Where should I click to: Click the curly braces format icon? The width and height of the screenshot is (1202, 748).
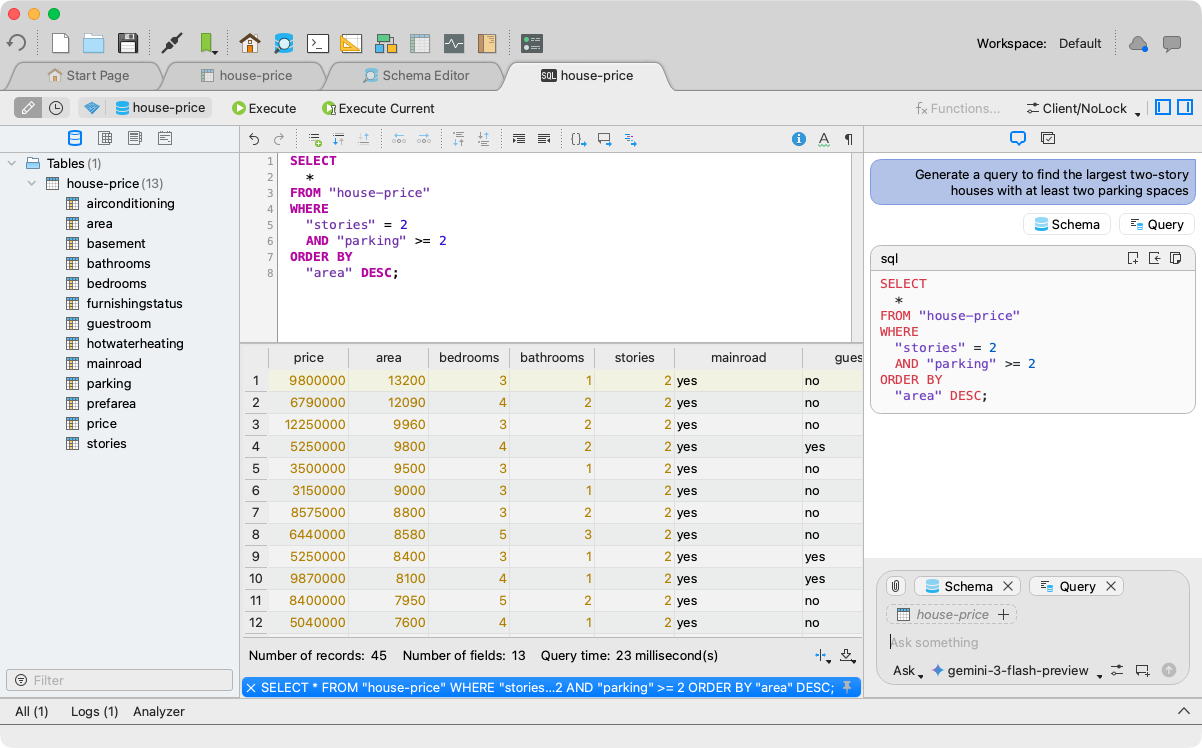[578, 139]
